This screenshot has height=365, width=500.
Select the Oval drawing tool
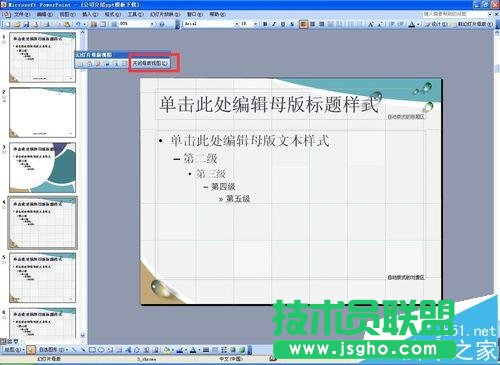coord(101,350)
